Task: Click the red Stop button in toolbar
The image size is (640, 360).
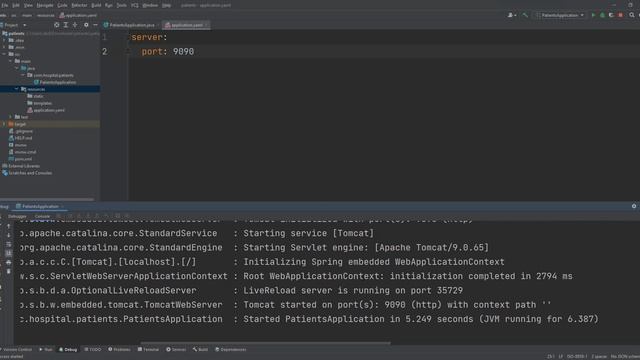Action: (x=621, y=15)
